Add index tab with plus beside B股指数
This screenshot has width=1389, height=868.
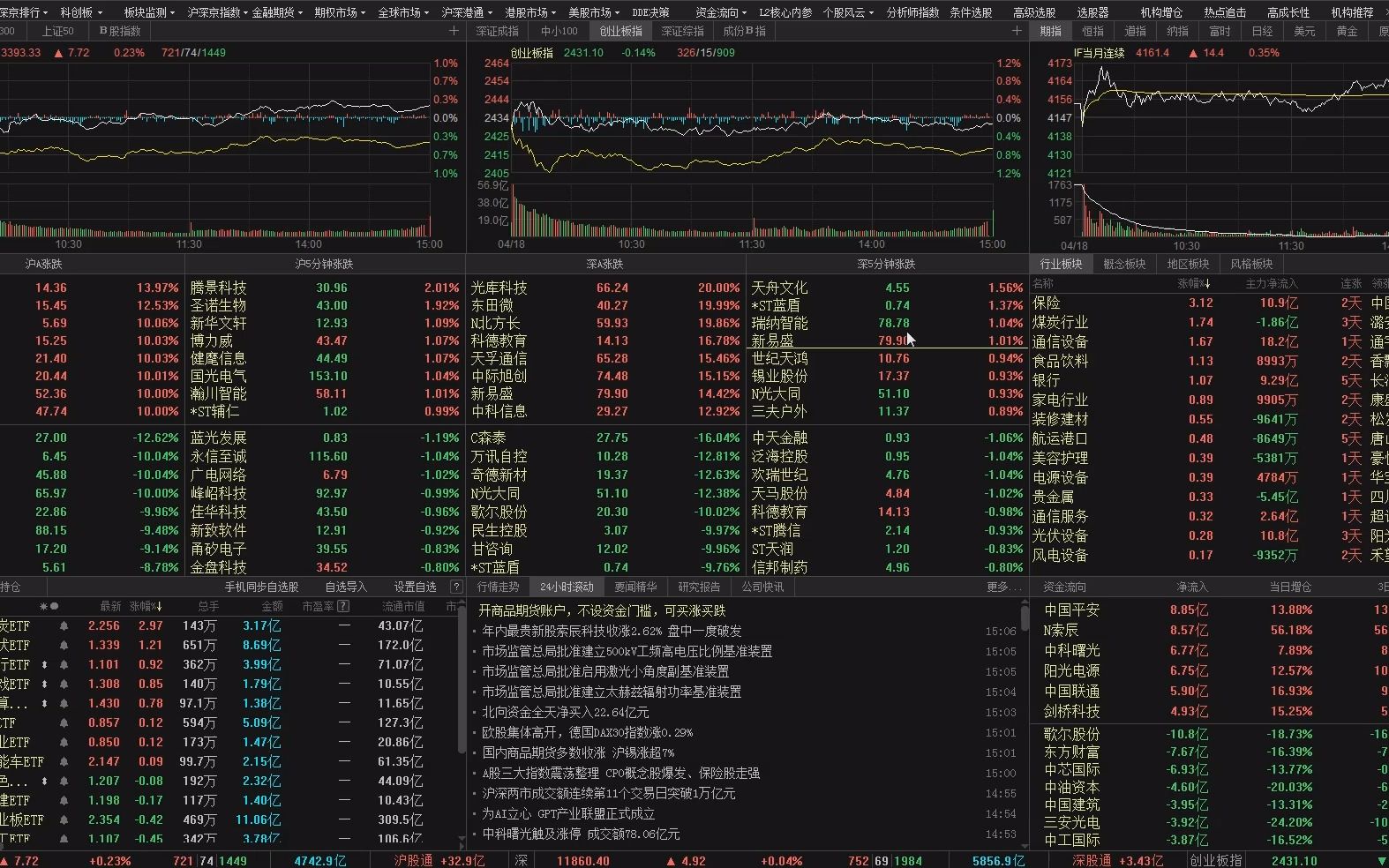454,31
